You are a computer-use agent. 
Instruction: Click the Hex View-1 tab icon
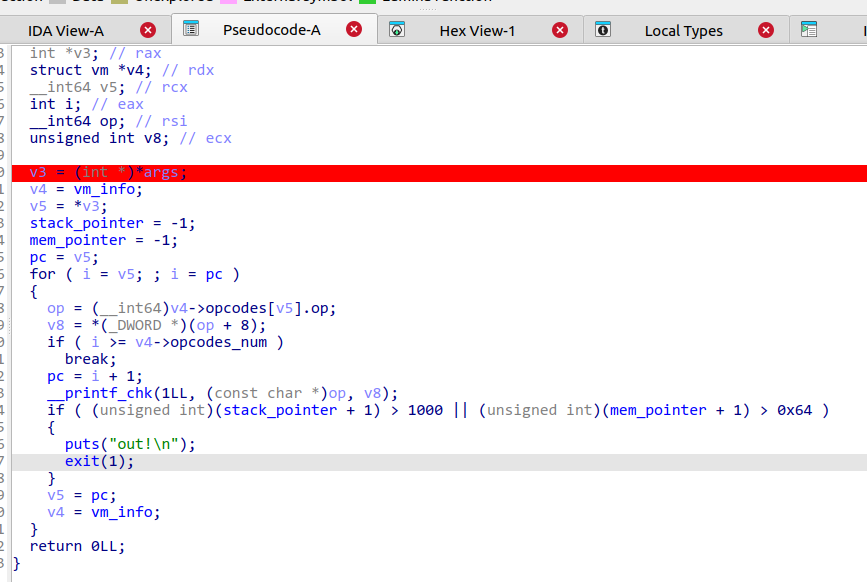pyautogui.click(x=397, y=30)
